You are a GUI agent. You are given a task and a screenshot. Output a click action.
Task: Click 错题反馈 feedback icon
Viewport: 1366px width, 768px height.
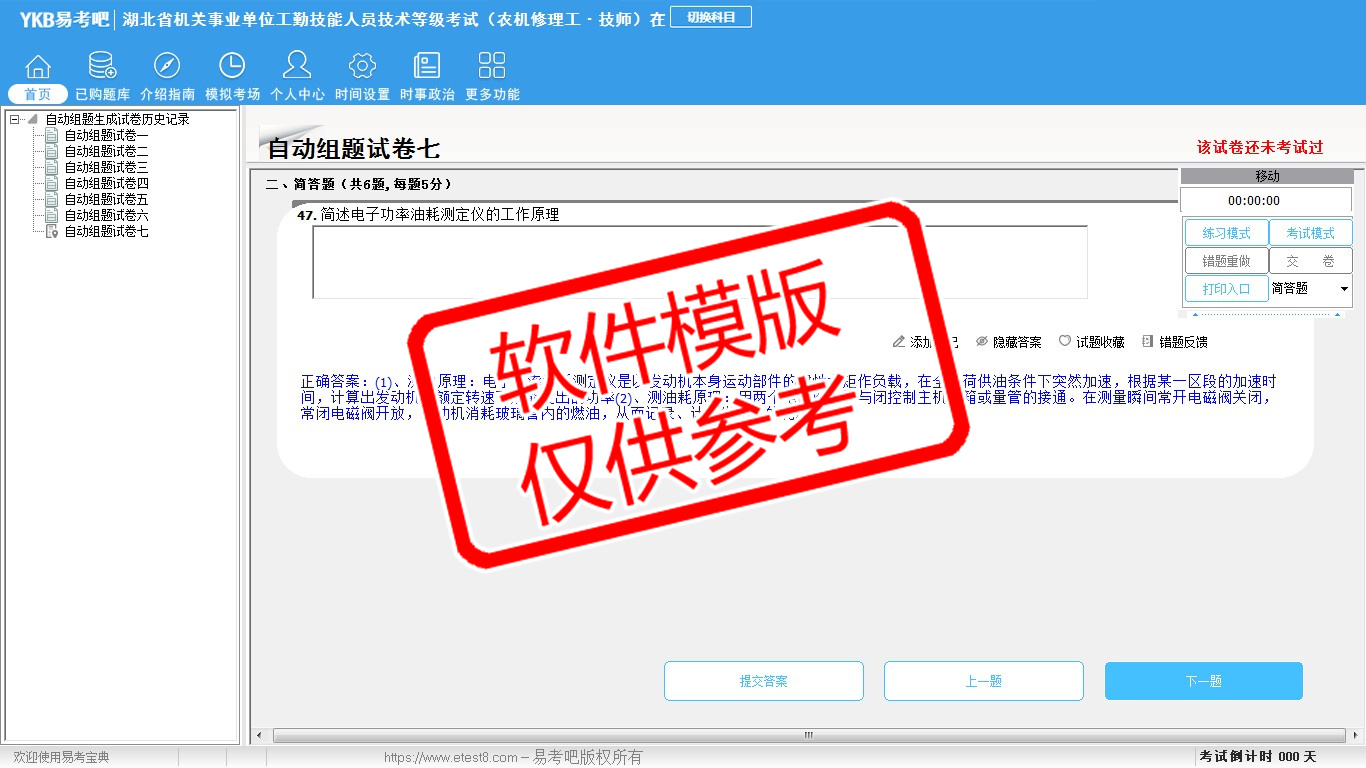[x=1148, y=342]
